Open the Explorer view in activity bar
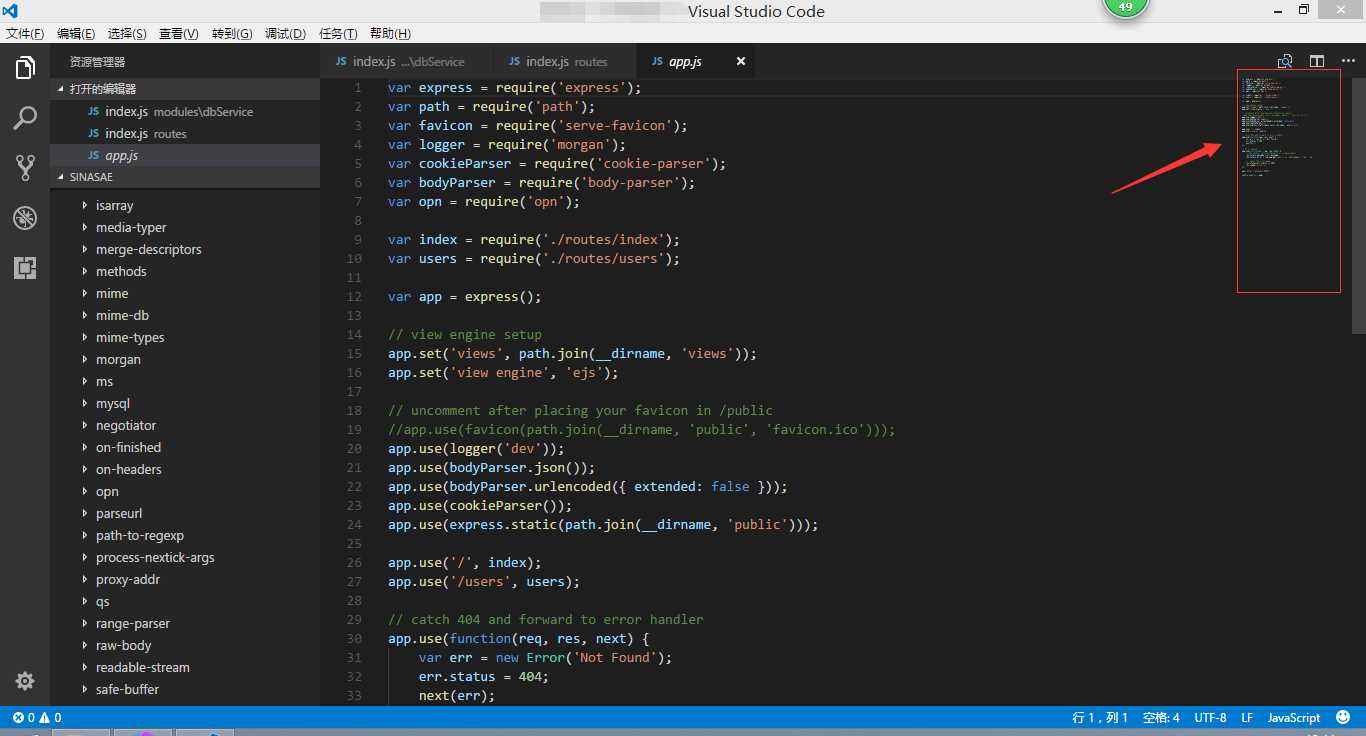The width and height of the screenshot is (1366, 736). pos(25,68)
